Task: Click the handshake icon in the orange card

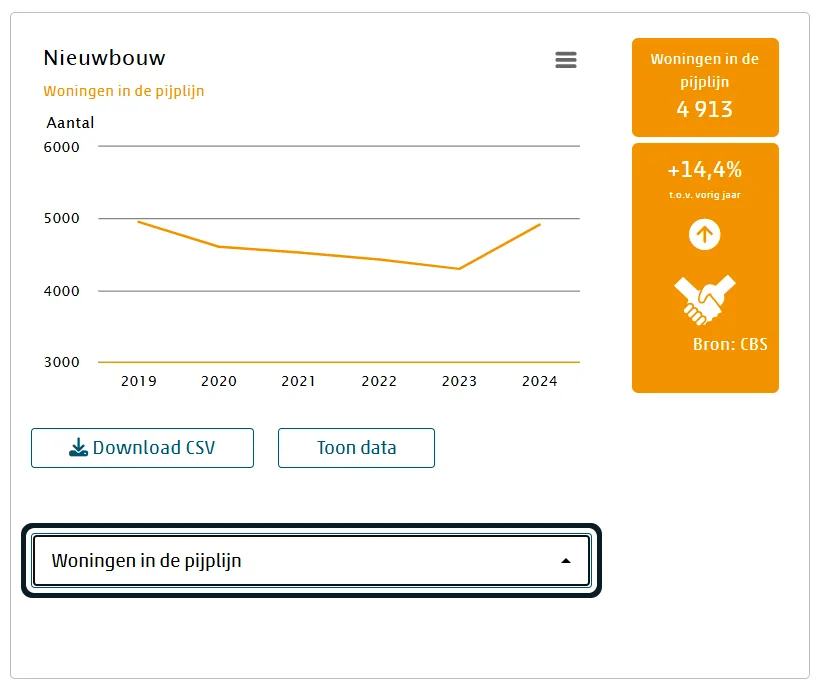Action: (x=704, y=299)
